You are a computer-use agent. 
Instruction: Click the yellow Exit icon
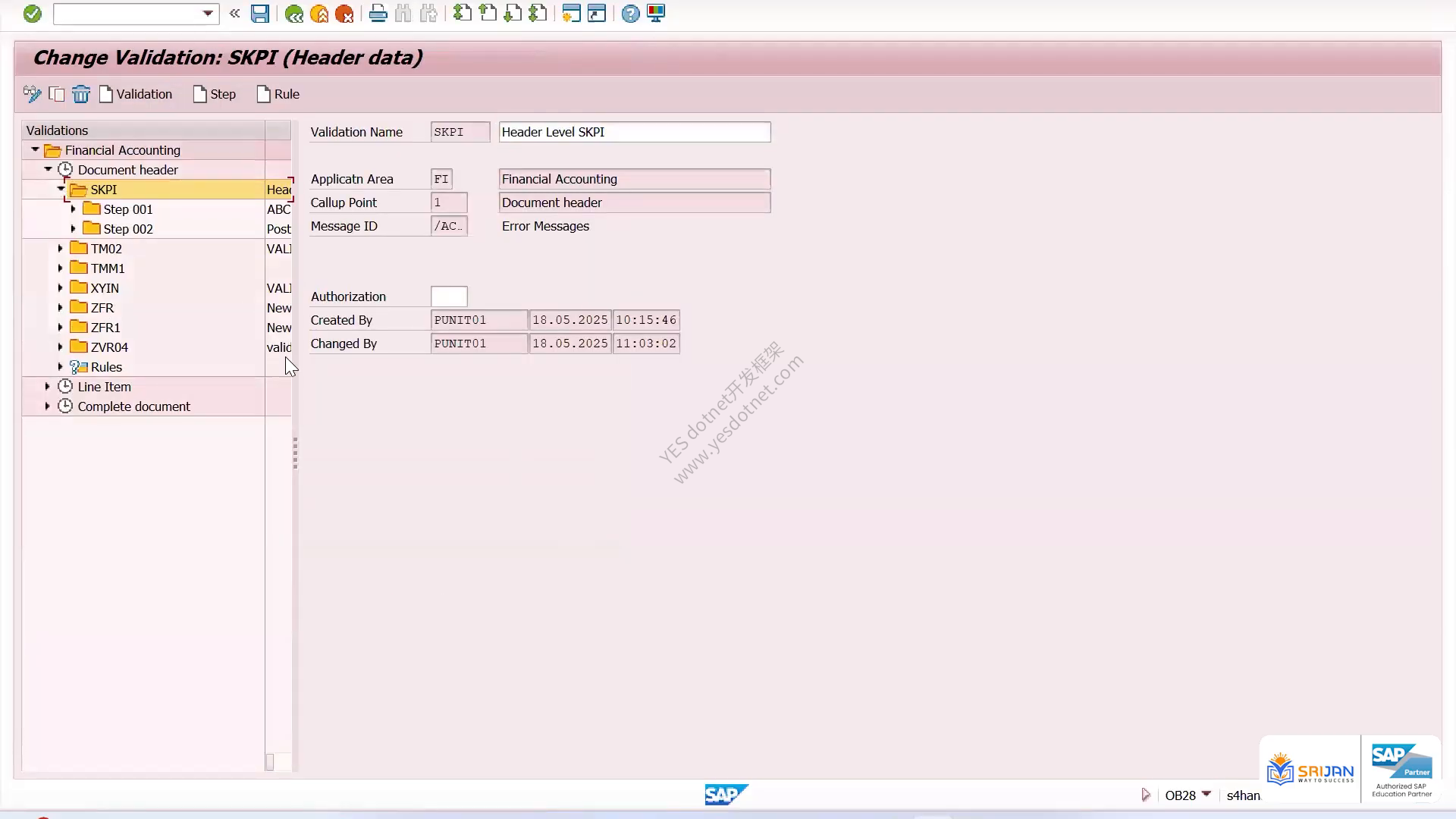point(319,14)
